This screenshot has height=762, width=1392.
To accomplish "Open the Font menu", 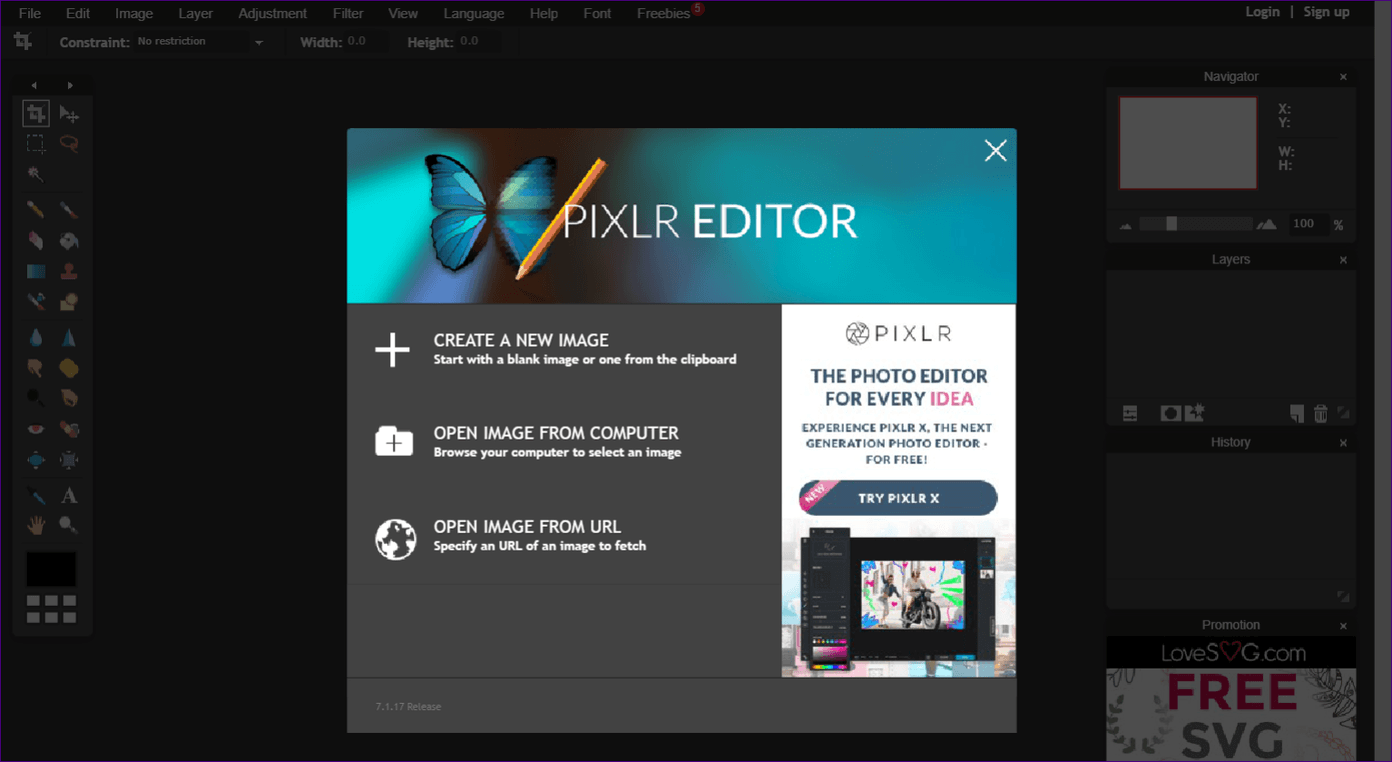I will [x=597, y=13].
